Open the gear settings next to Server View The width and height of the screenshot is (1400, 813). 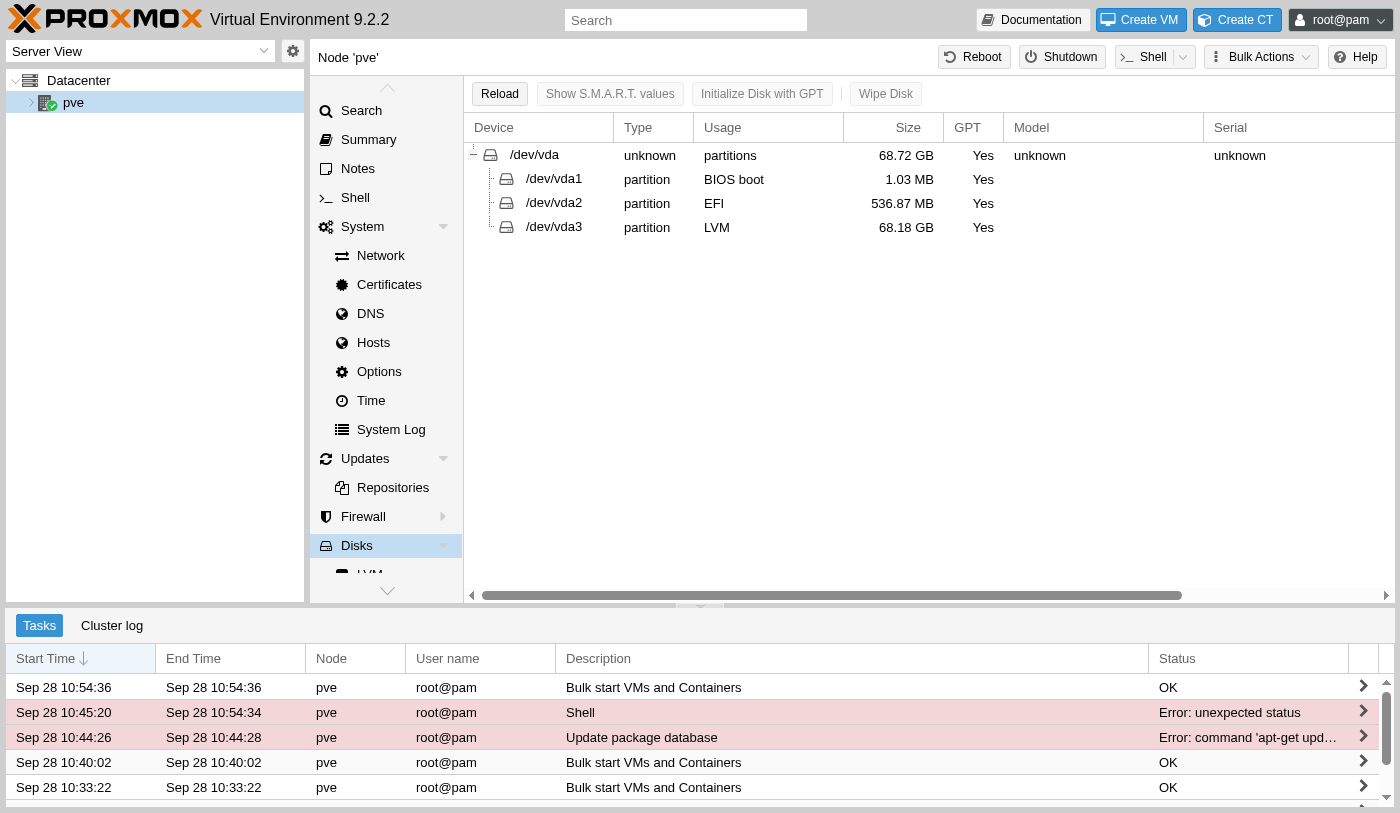coord(293,51)
